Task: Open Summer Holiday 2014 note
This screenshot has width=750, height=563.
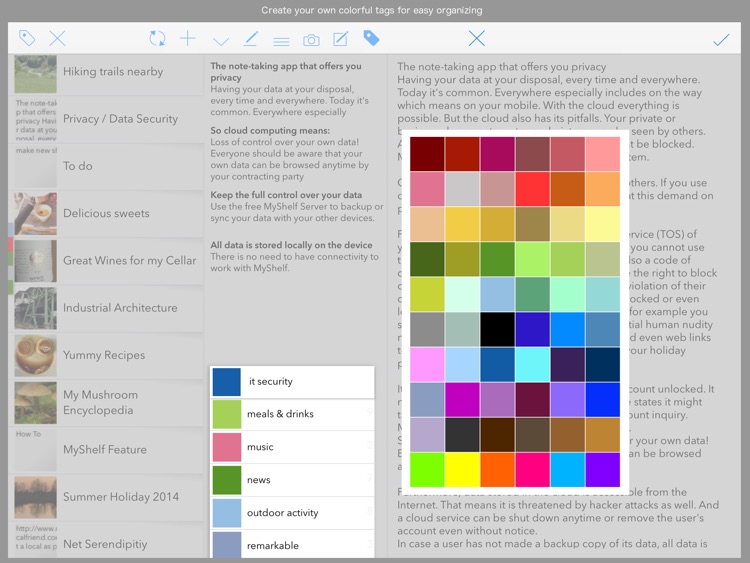Action: coord(106,497)
